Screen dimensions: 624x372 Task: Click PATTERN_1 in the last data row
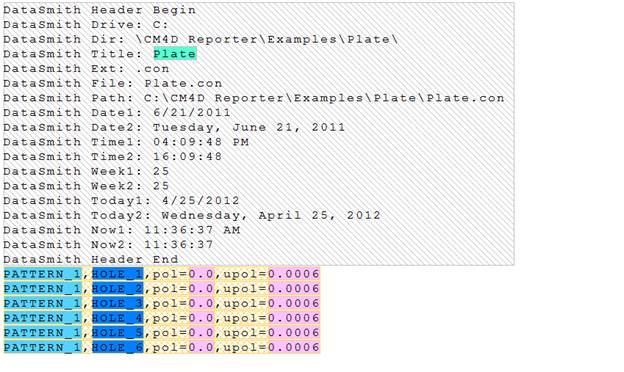[43, 347]
